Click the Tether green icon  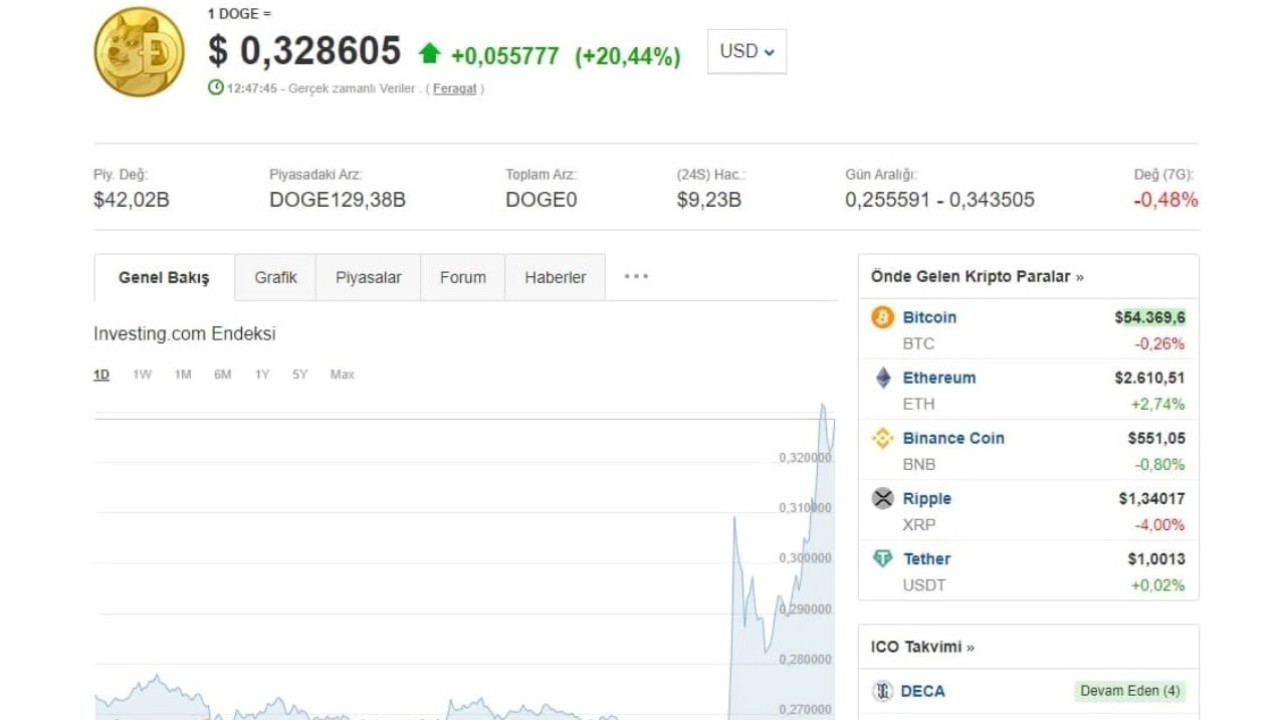(x=882, y=559)
